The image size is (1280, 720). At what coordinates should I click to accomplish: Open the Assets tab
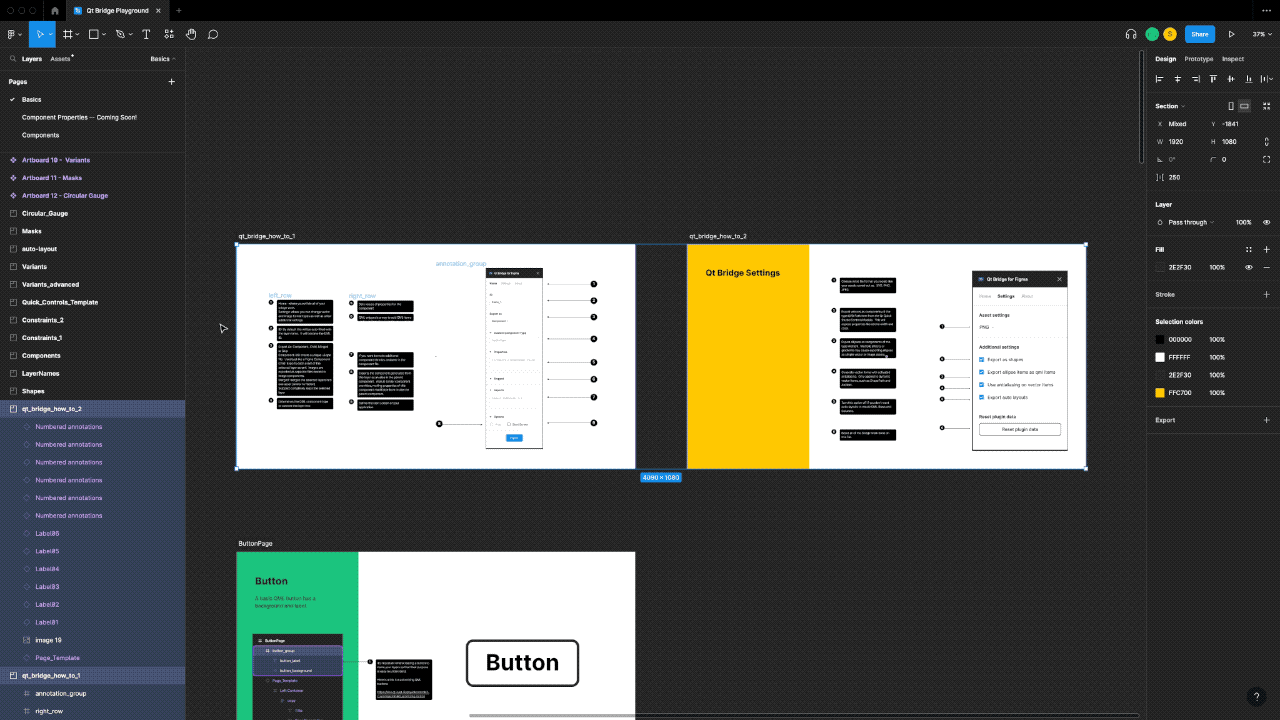click(x=61, y=59)
